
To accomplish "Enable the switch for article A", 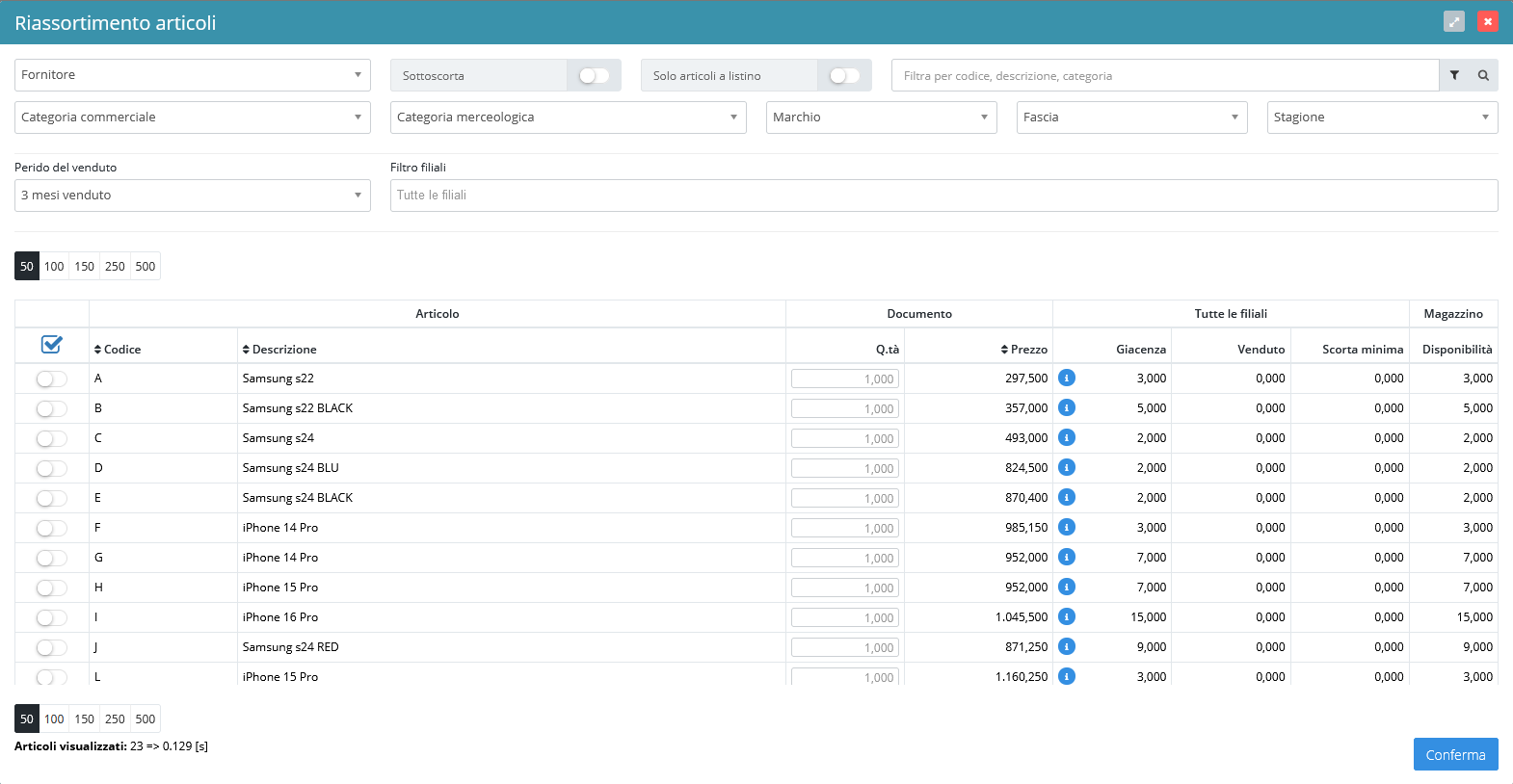I will [x=52, y=379].
